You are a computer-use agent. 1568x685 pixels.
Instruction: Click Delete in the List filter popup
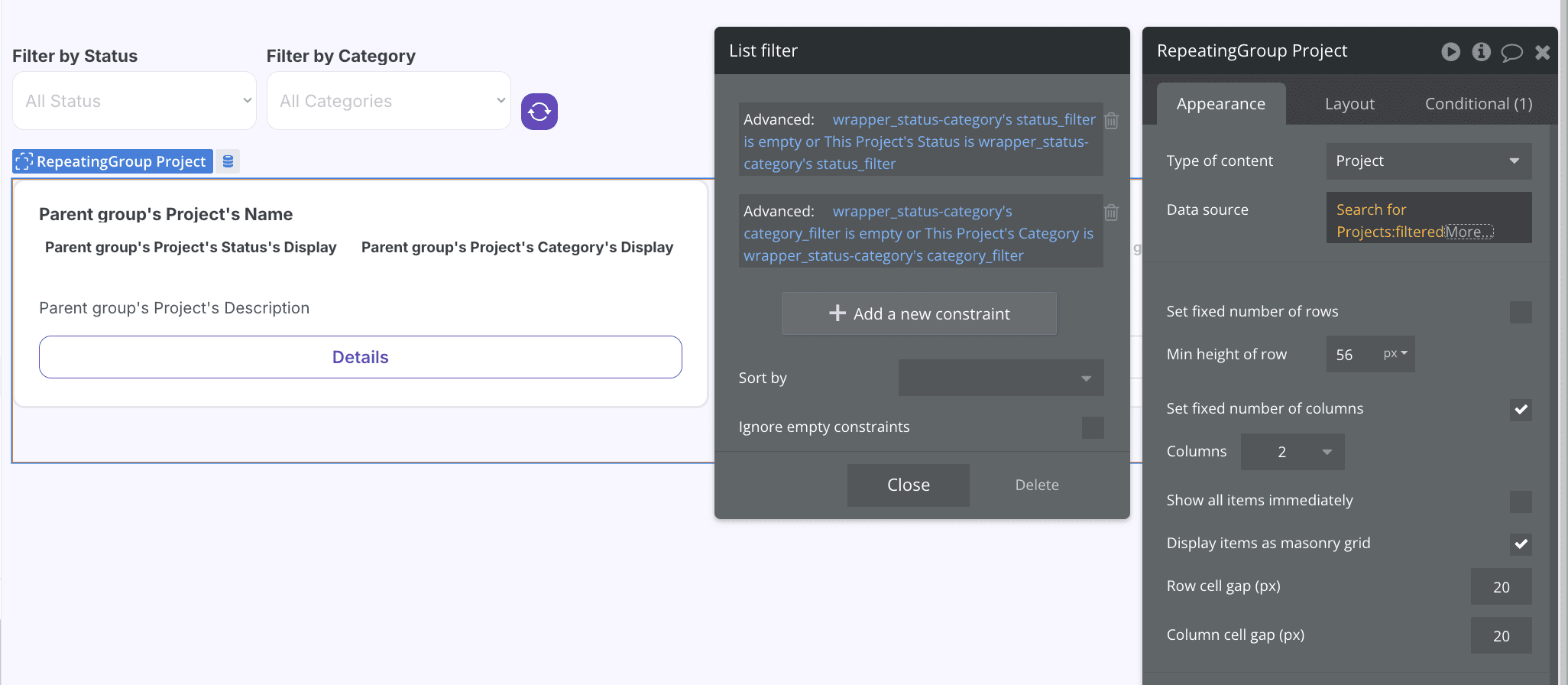coord(1037,485)
